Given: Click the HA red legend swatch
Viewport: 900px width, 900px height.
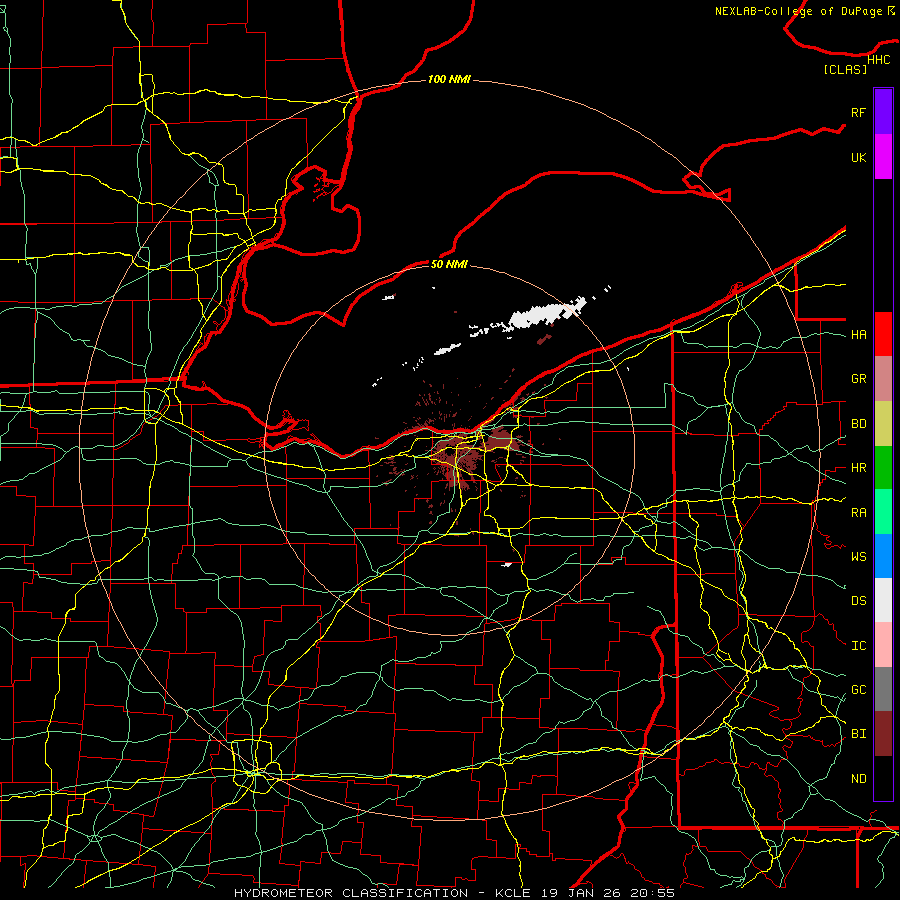Looking at the screenshot, I should 883,334.
